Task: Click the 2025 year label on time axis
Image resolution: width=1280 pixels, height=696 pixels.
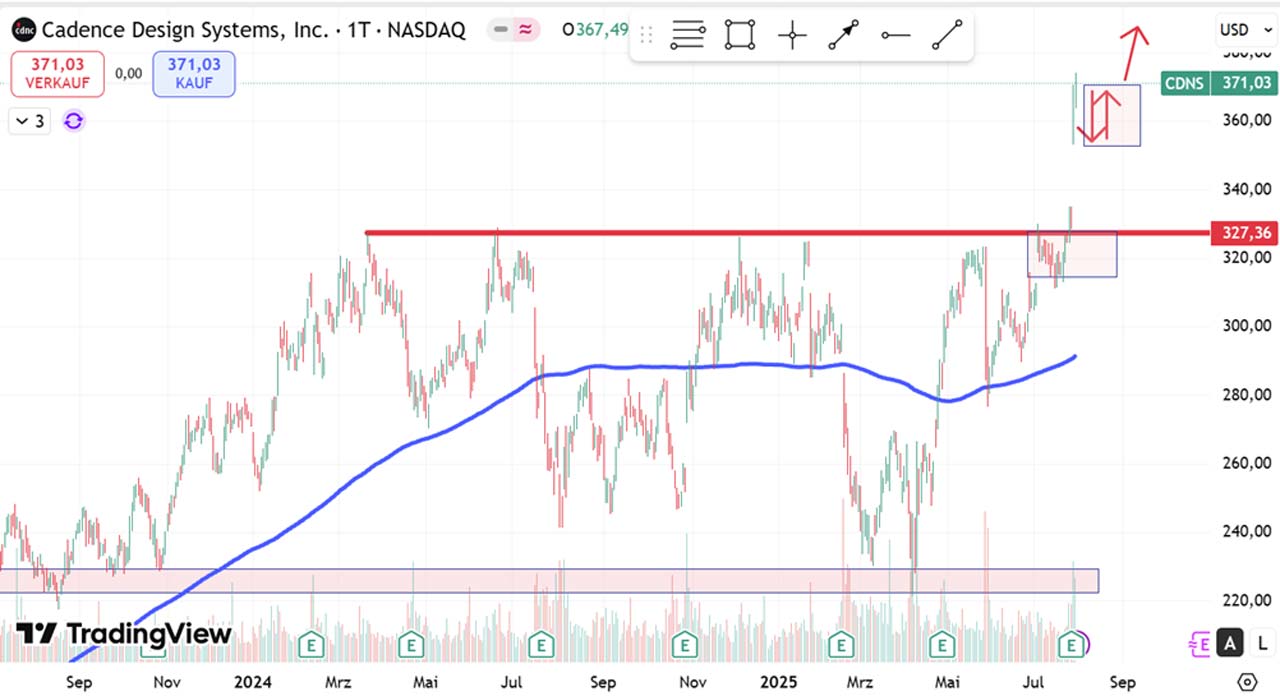Action: tap(779, 682)
